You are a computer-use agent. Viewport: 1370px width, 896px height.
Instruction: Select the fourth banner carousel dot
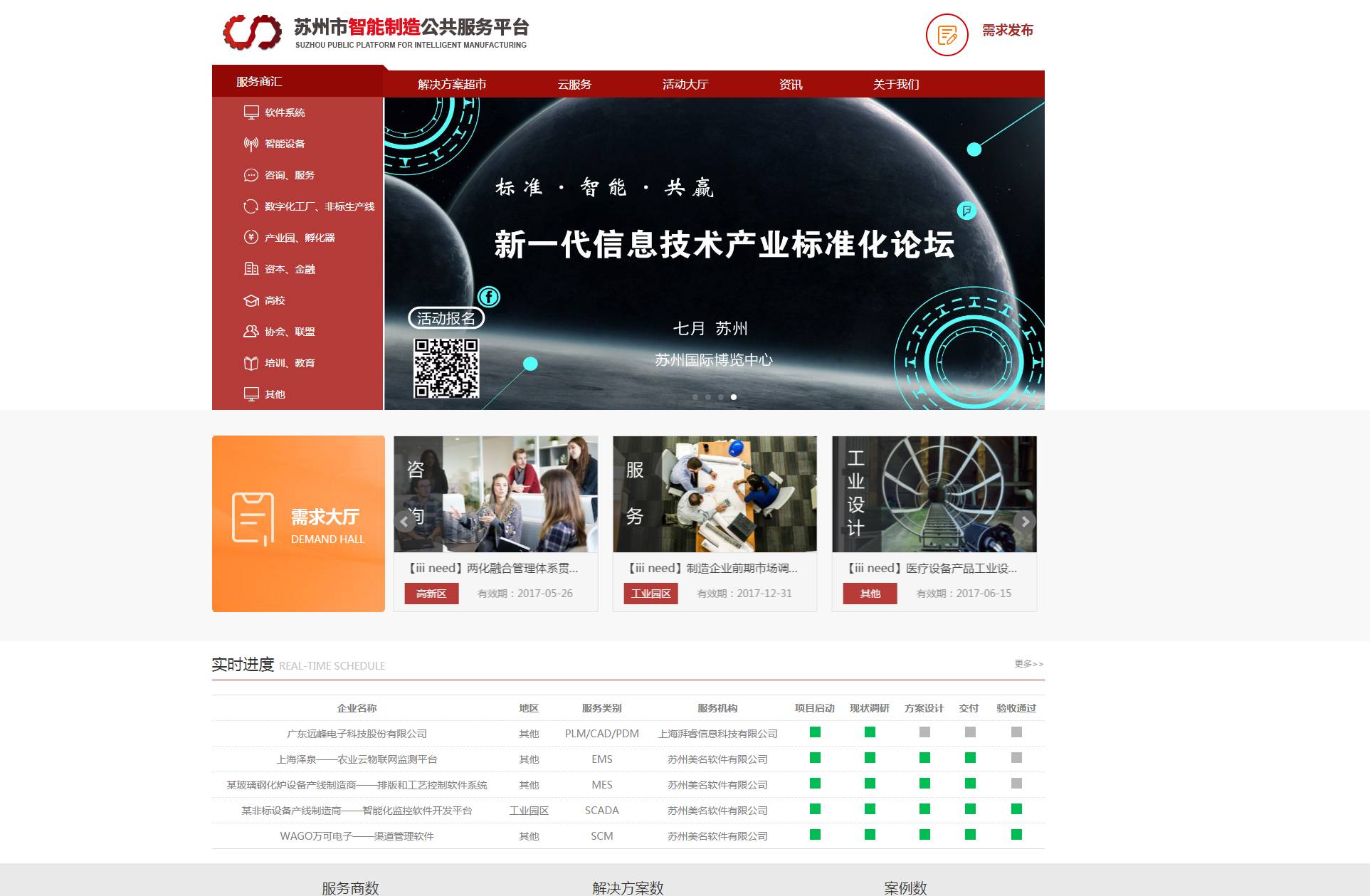pos(734,397)
